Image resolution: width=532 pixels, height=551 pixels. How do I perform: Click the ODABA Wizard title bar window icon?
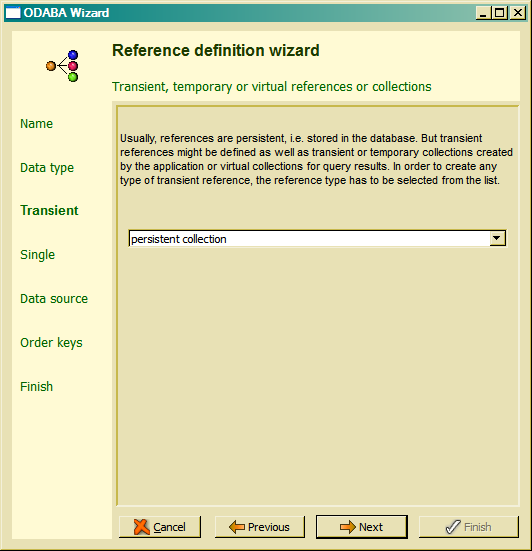[13, 13]
